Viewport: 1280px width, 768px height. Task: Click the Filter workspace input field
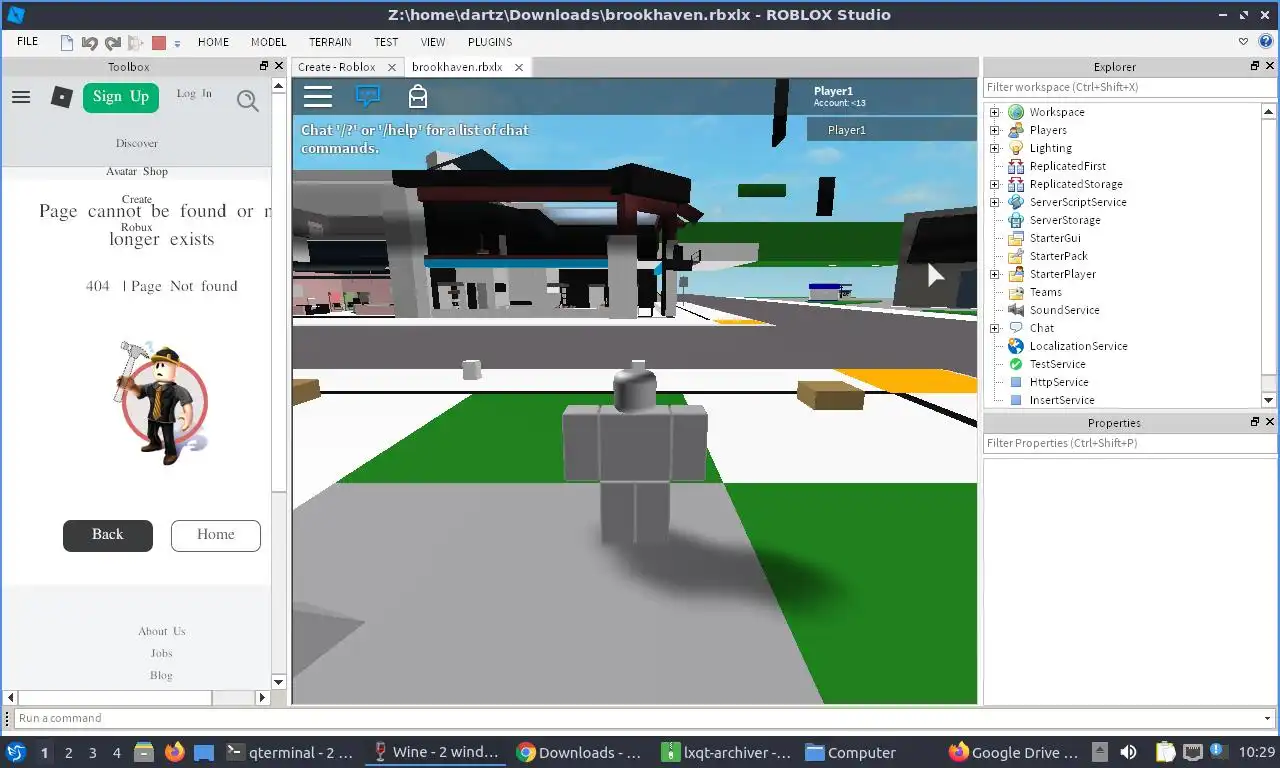1130,87
